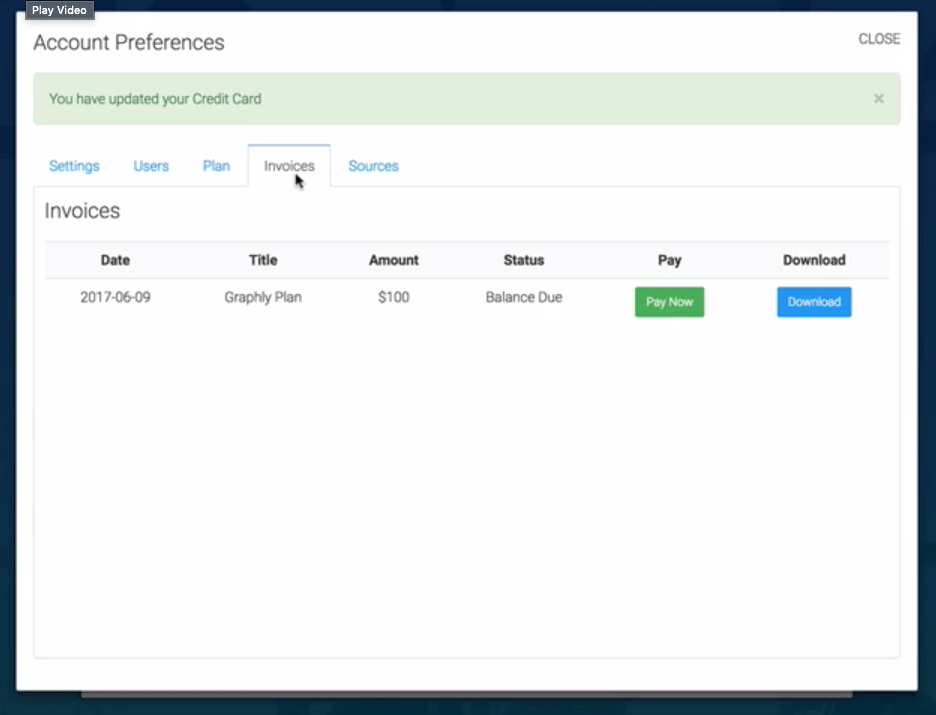Click the Graphly Plan title cell
Image resolution: width=936 pixels, height=715 pixels.
click(x=263, y=297)
